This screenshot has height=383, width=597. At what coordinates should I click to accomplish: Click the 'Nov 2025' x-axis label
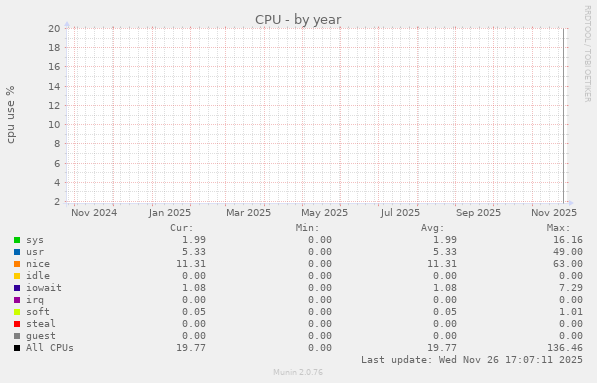click(x=554, y=212)
